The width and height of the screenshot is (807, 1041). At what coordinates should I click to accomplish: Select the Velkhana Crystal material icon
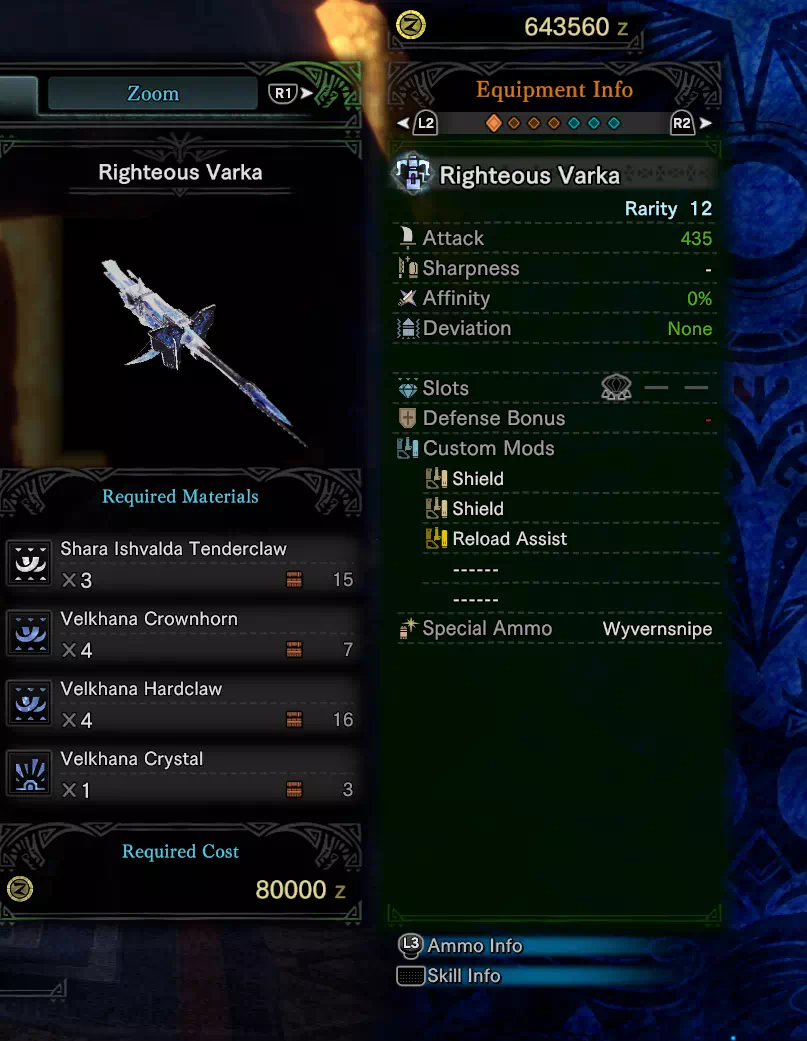point(29,773)
